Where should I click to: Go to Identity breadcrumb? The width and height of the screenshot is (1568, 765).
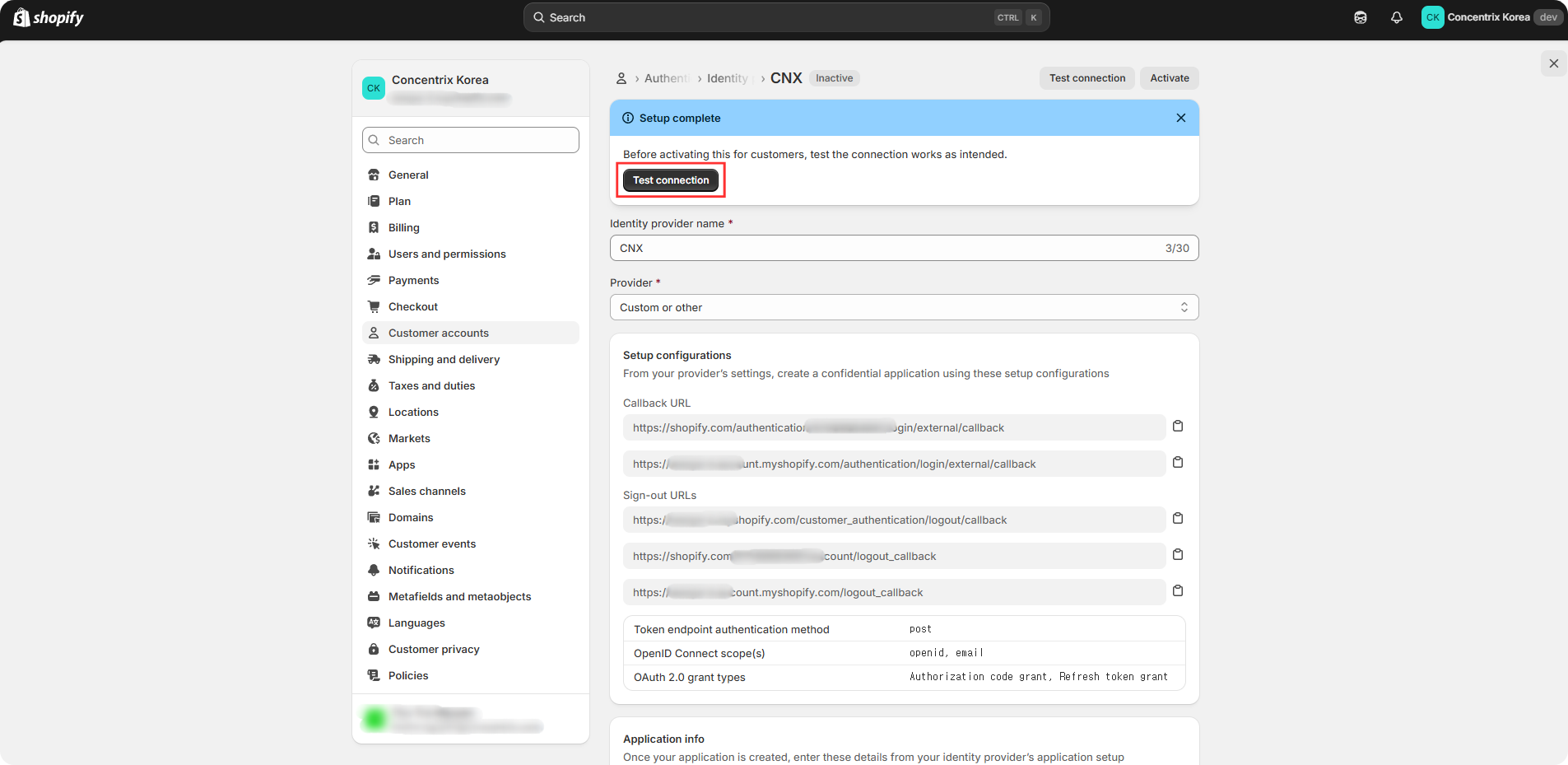pyautogui.click(x=728, y=78)
